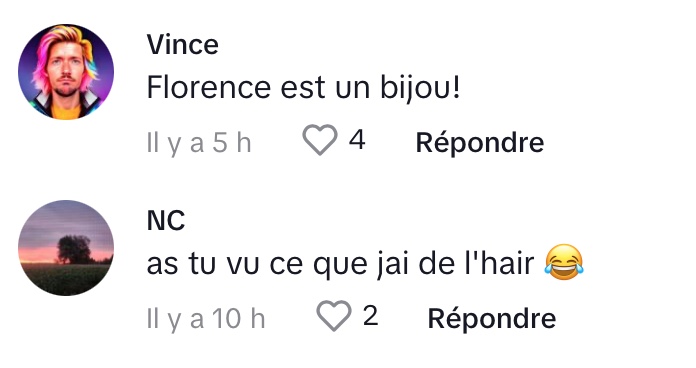This screenshot has height=368, width=696.
Task: Open the Vince username link
Action: pos(182,45)
